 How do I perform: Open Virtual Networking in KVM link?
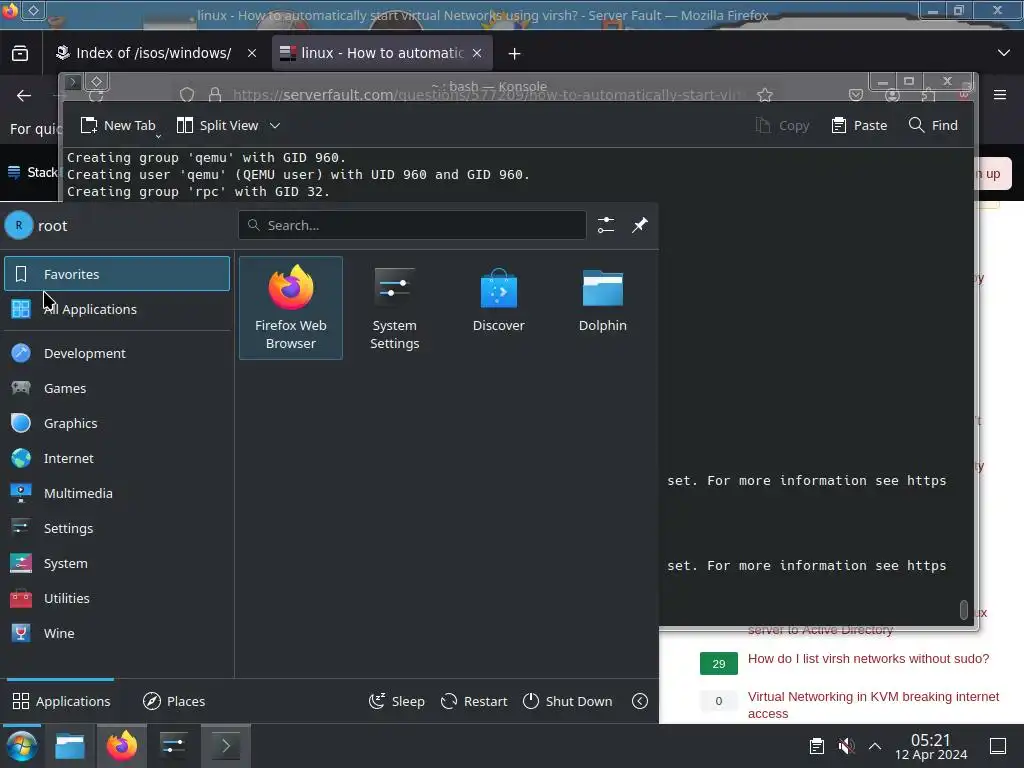point(873,705)
